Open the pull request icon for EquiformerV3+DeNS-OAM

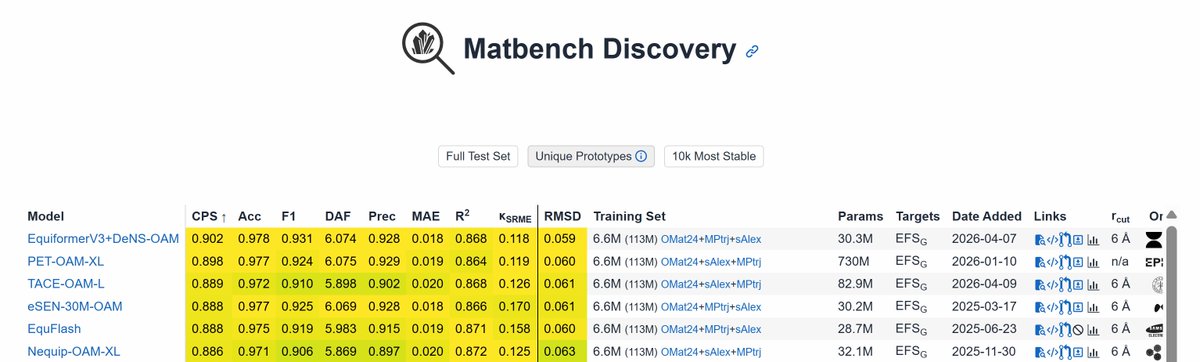[x=1064, y=240]
